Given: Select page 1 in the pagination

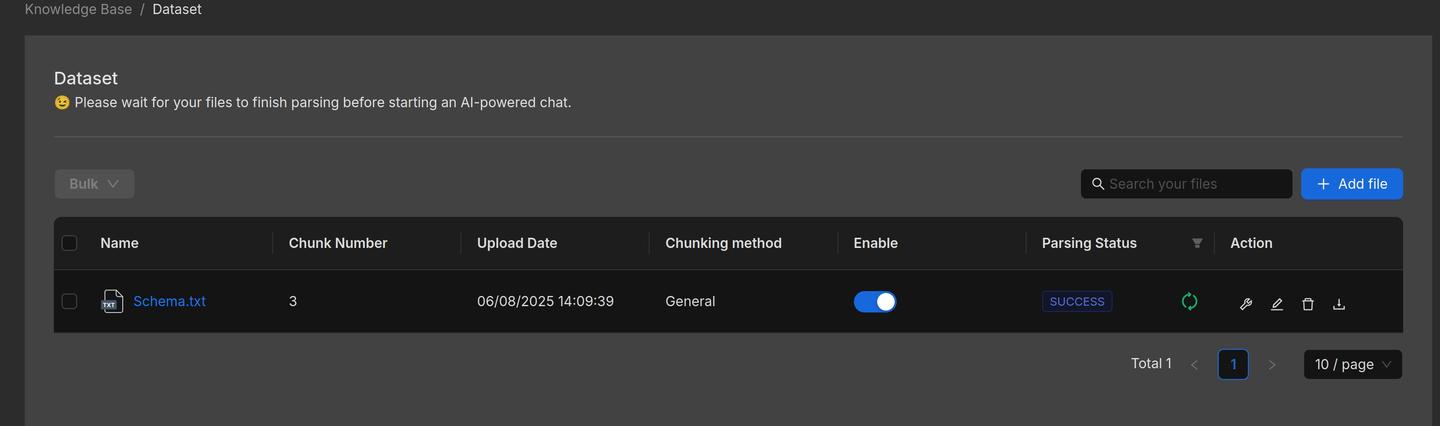Looking at the screenshot, I should click(x=1233, y=364).
